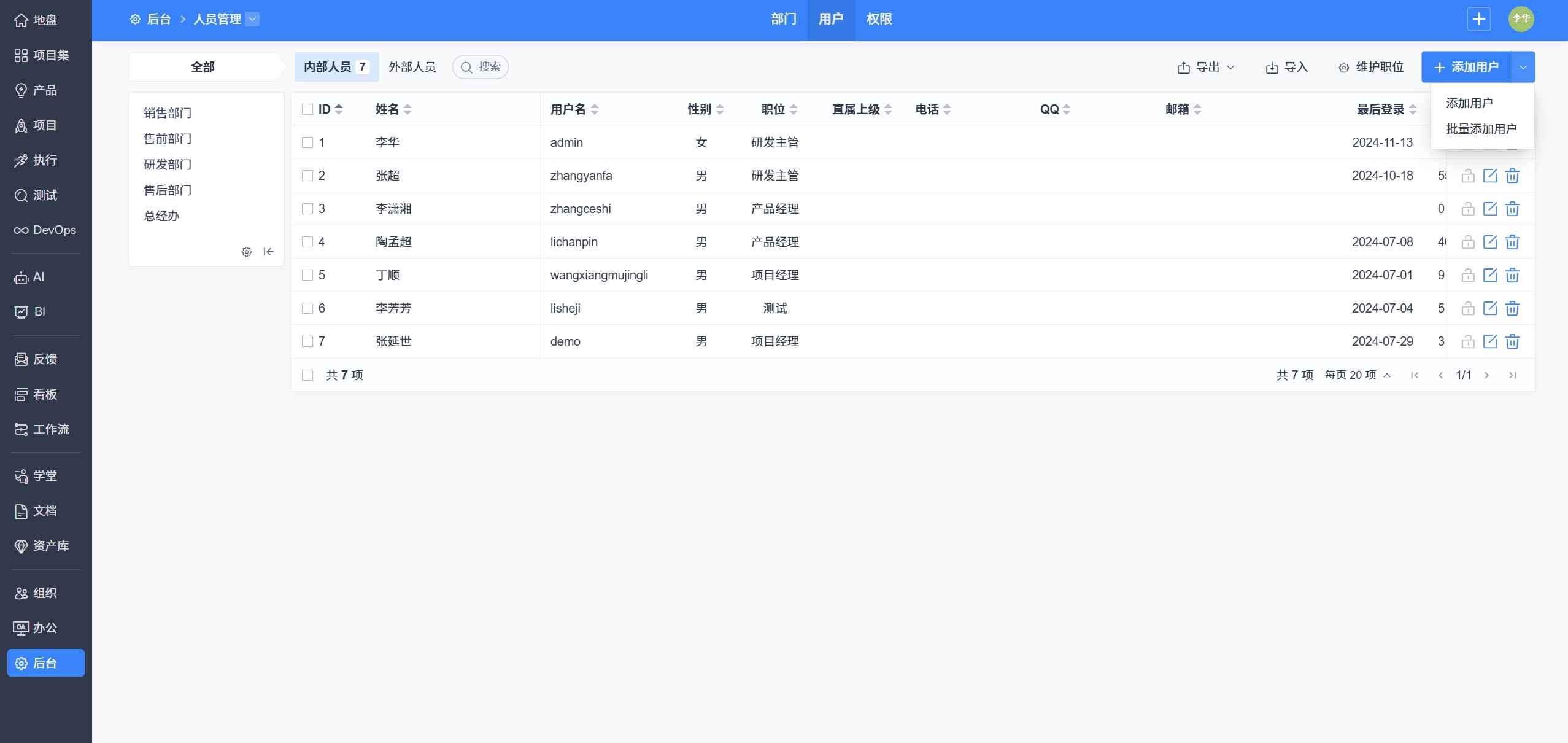Click lock icon for user 李芳芳
Screen dimensions: 1568x743
[x=1467, y=308]
